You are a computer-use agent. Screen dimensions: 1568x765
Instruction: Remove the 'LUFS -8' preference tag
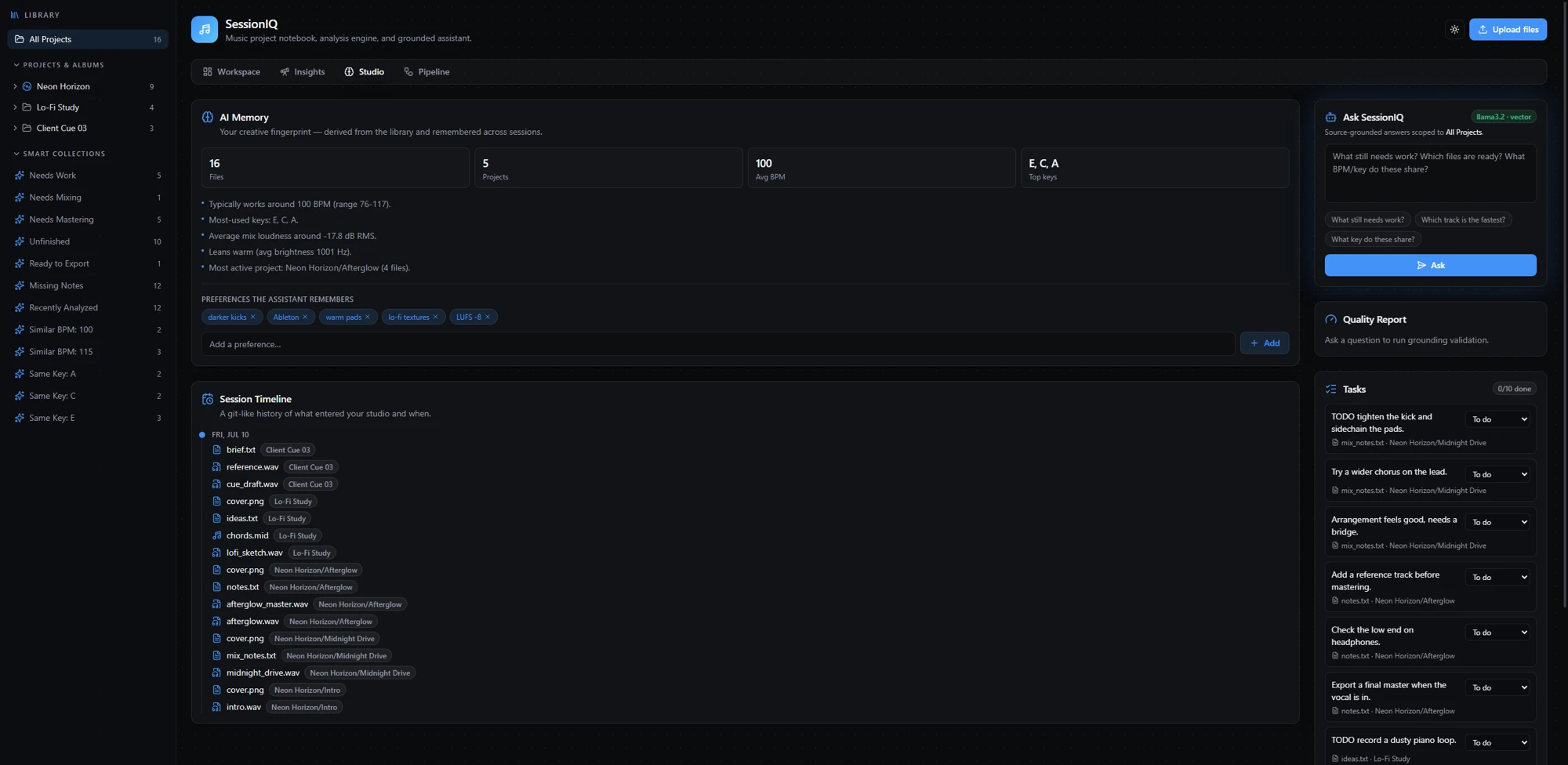click(x=487, y=317)
